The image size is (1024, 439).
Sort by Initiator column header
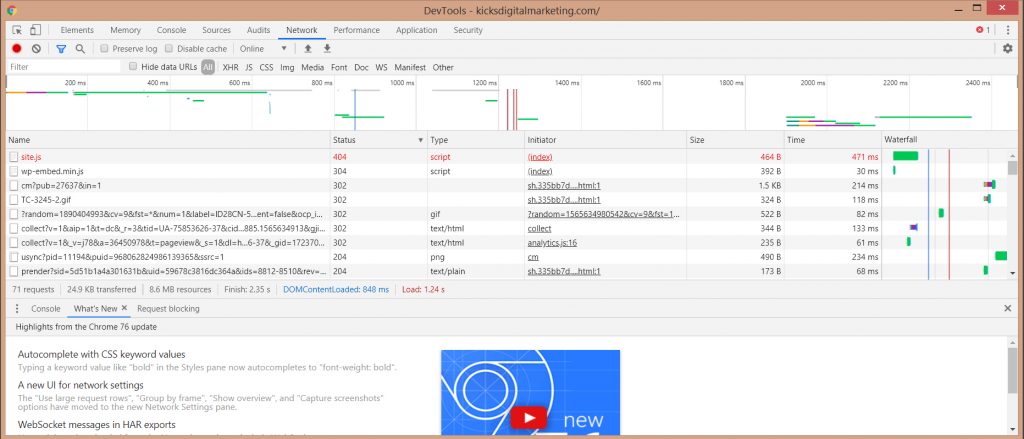pos(605,140)
